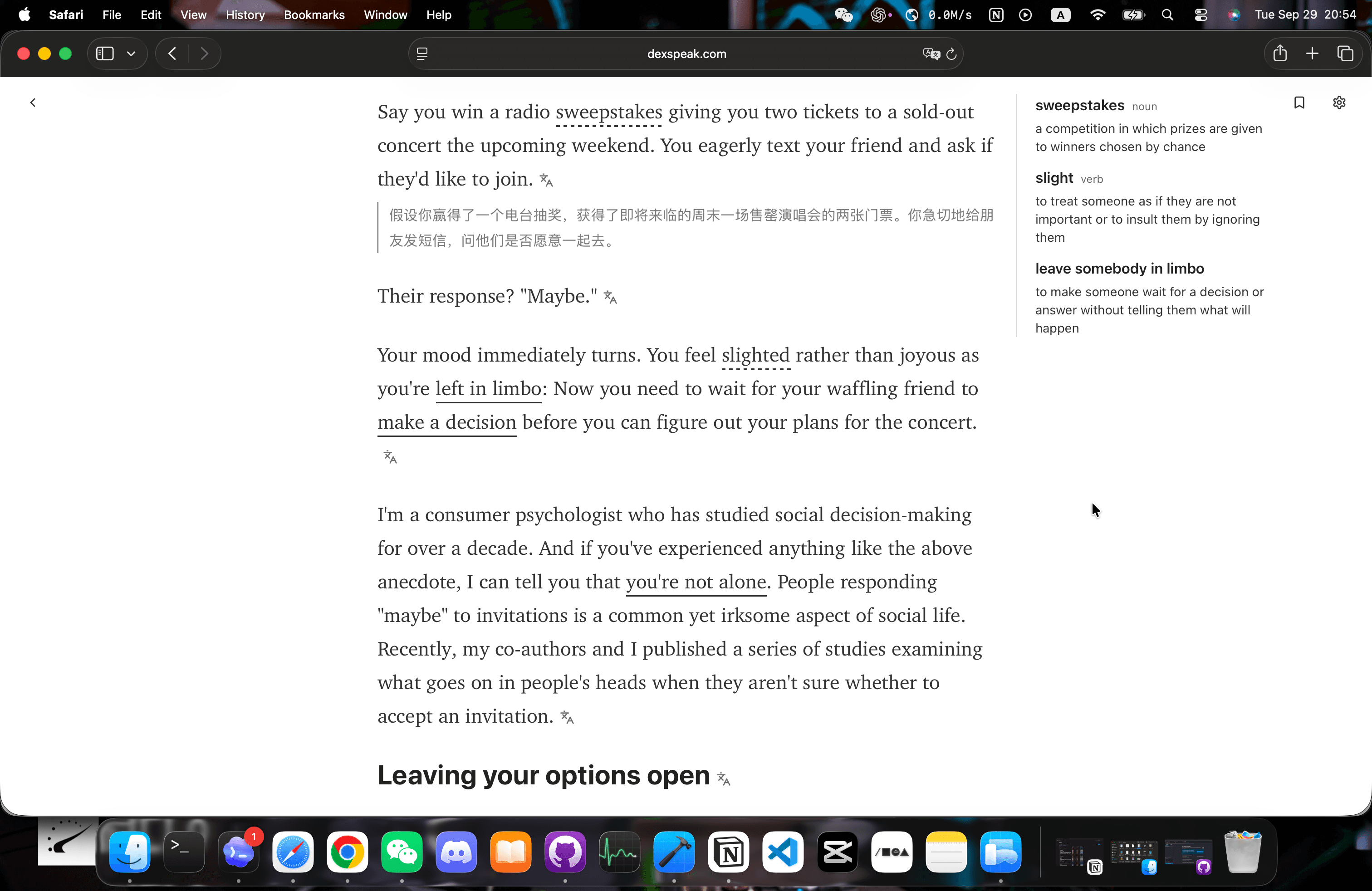Click the network speed 0.0M/s indicator
1372x891 pixels.
click(950, 15)
